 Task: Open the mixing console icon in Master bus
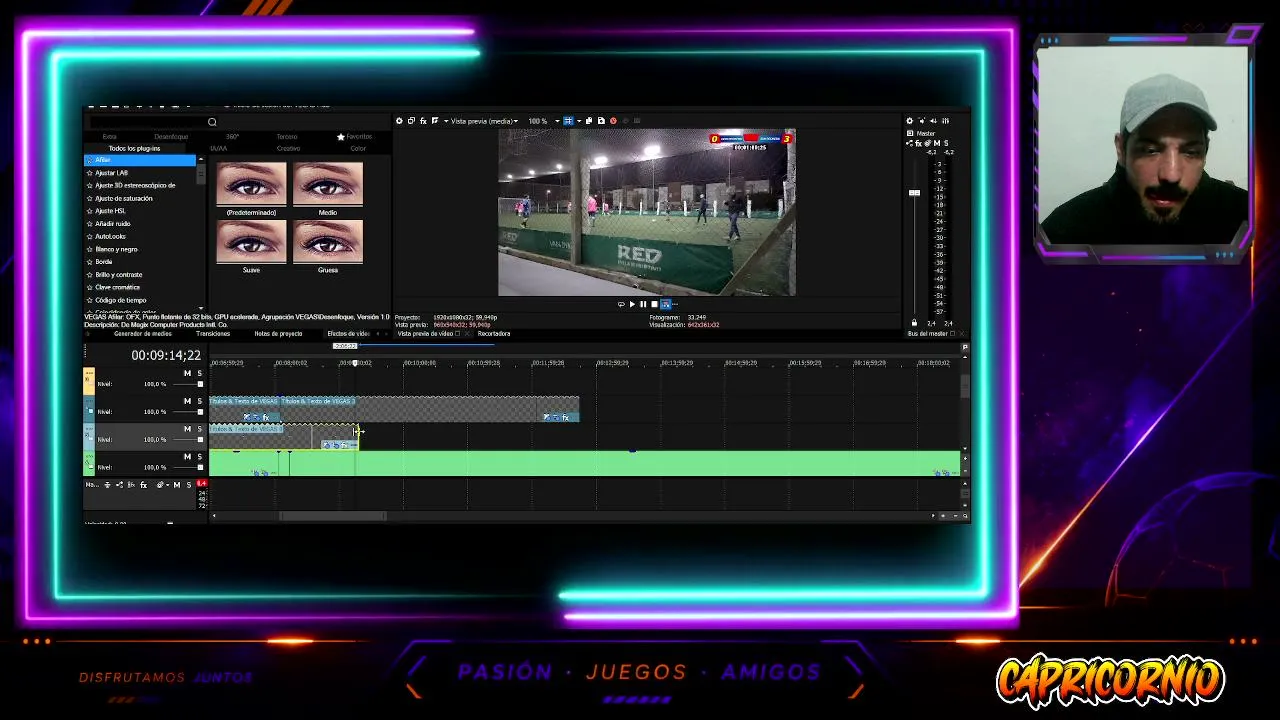(x=945, y=121)
